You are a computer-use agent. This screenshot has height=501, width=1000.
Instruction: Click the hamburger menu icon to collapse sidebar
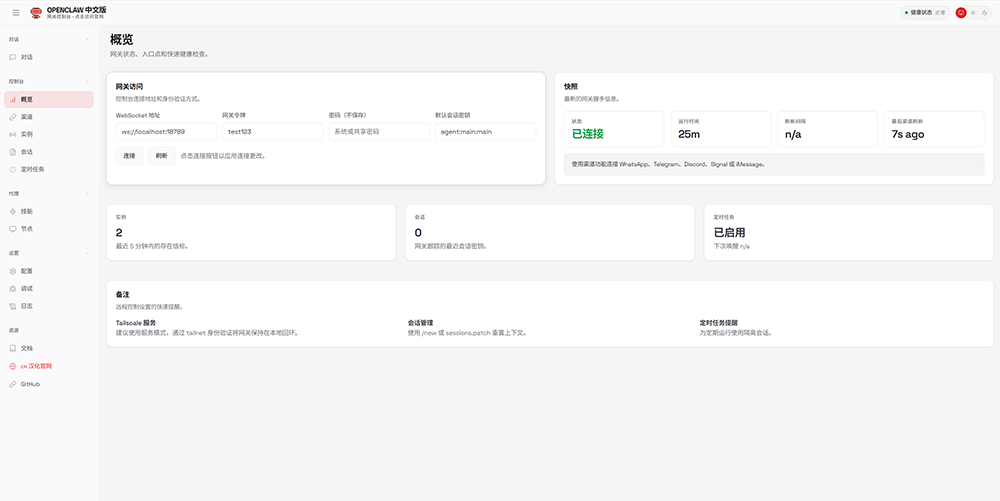point(15,13)
